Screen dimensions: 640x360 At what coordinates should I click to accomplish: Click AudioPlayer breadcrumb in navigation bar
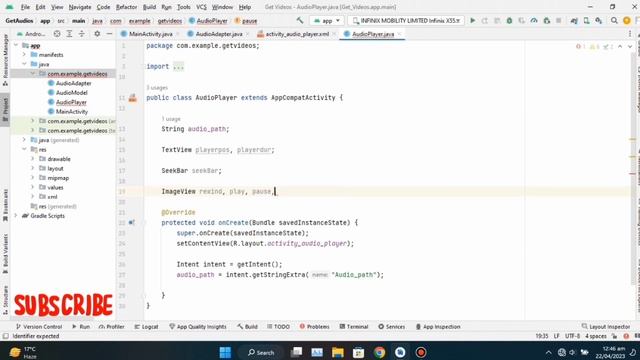tap(208, 20)
